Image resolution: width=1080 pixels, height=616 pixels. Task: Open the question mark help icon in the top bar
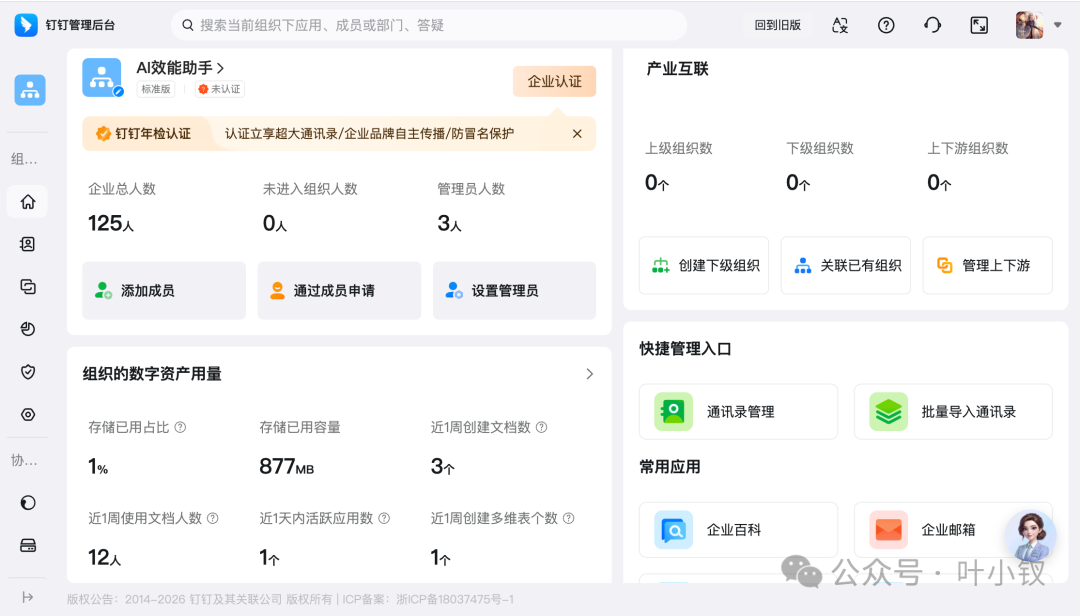click(886, 25)
